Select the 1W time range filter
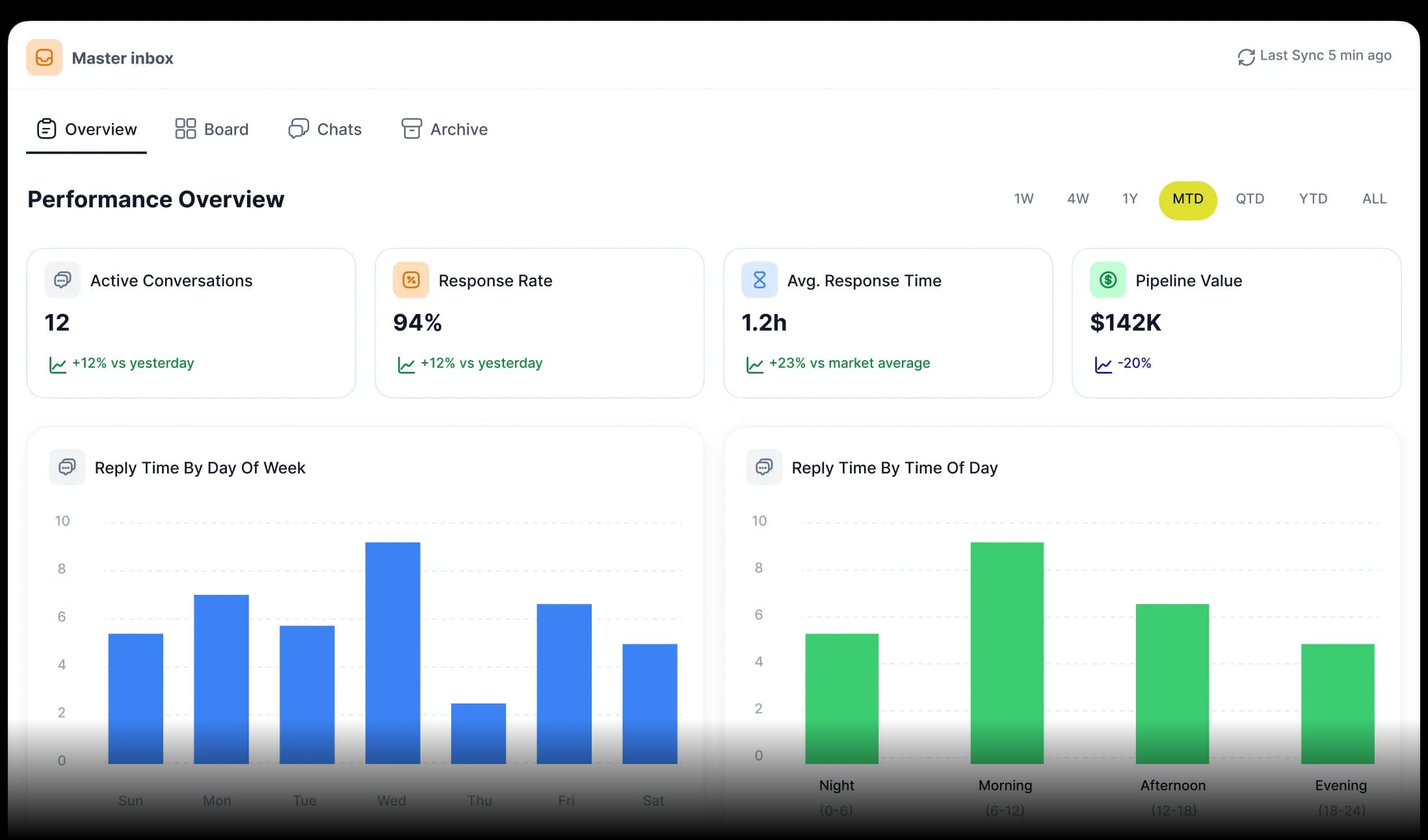This screenshot has width=1428, height=840. (x=1023, y=199)
